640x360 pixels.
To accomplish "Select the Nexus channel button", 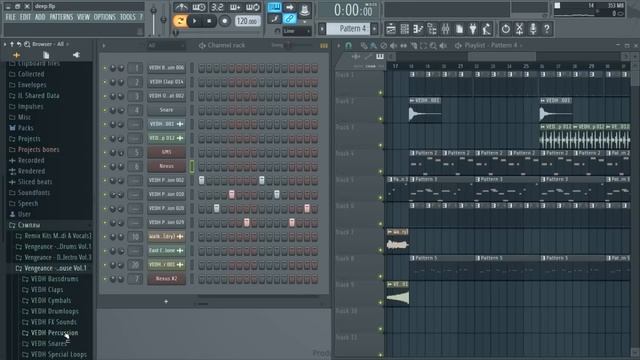I will pos(166,166).
